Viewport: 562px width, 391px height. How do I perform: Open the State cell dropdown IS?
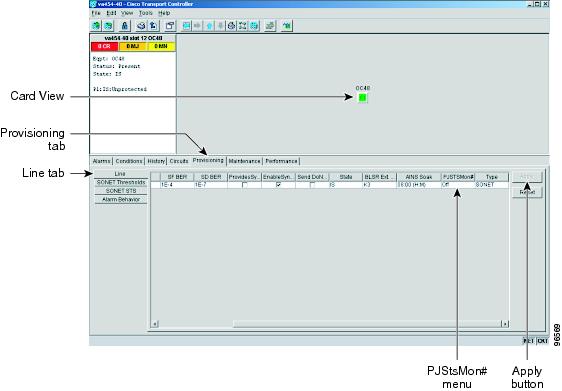(346, 185)
